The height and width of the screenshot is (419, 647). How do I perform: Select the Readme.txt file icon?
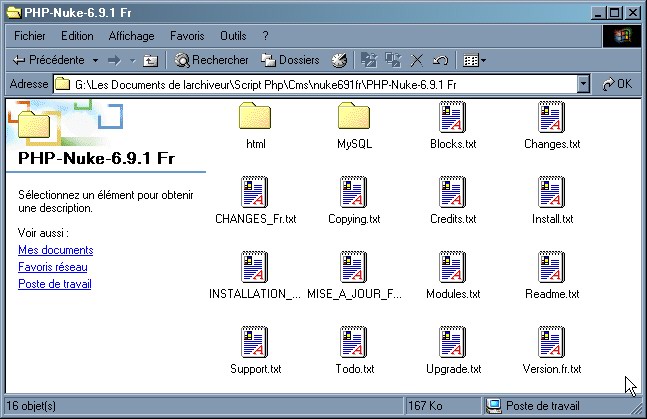pyautogui.click(x=552, y=267)
